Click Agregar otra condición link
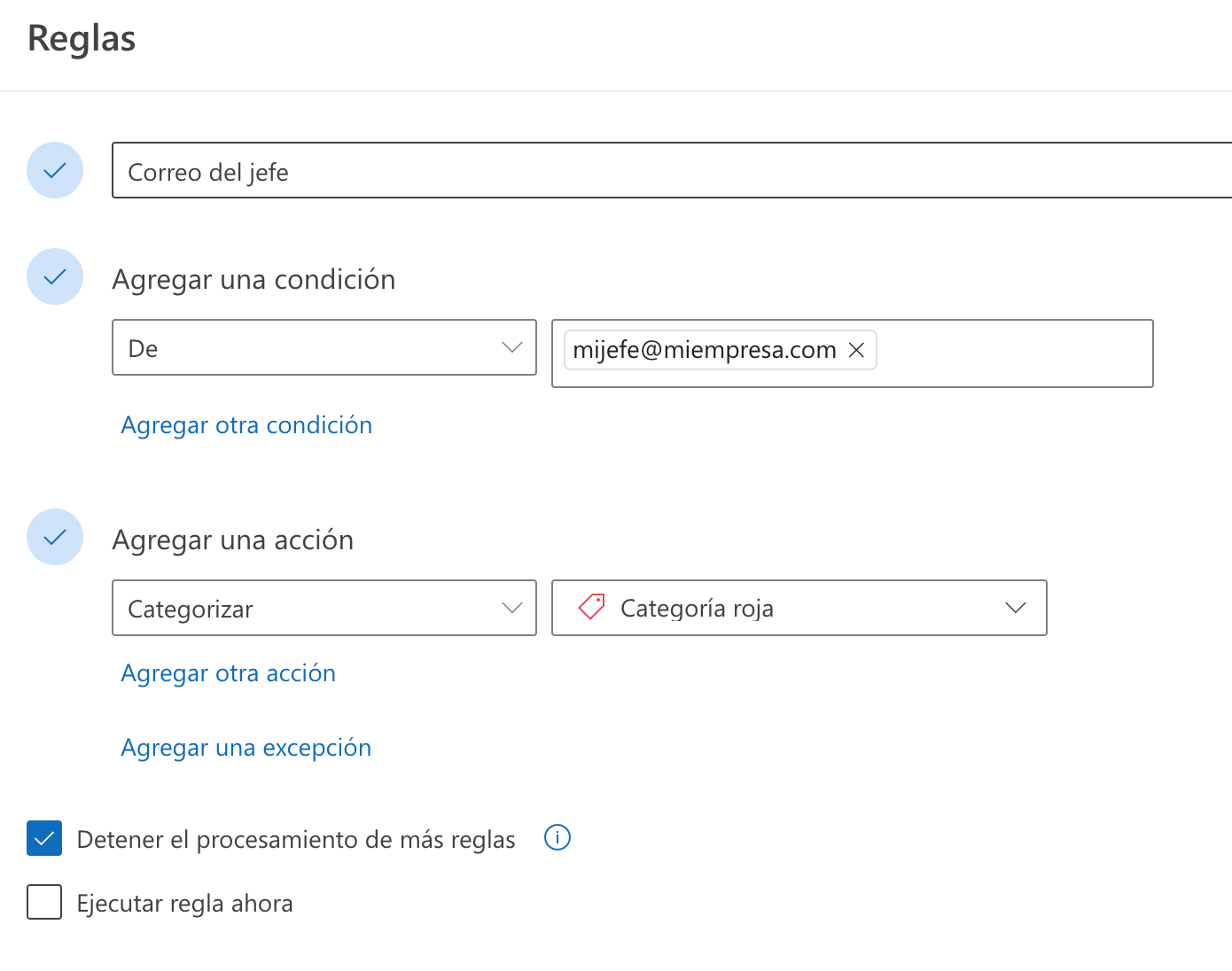 [246, 425]
